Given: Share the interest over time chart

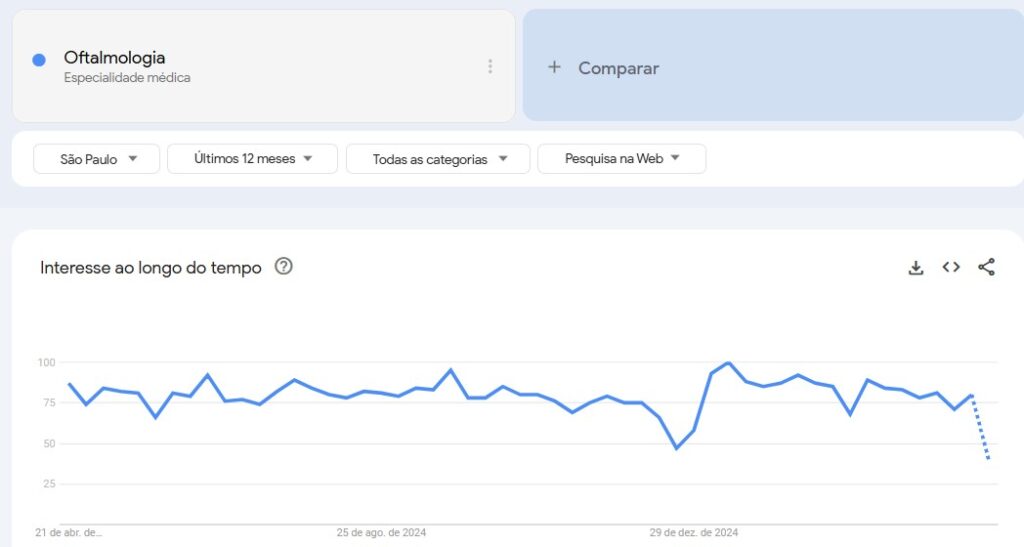Looking at the screenshot, I should [986, 267].
